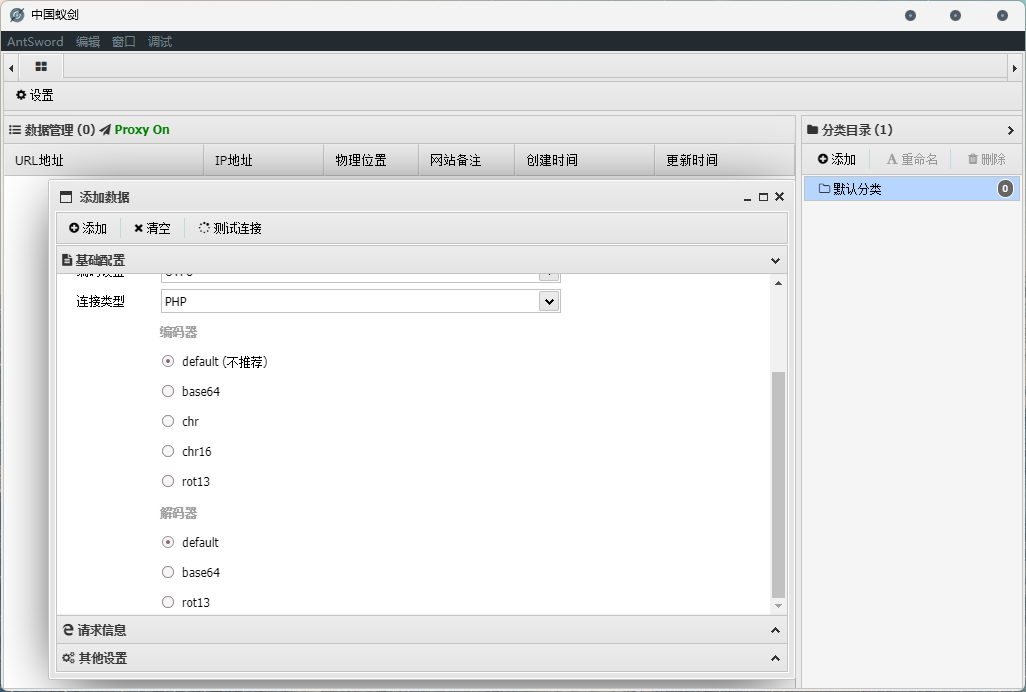Expand the 其他设置 section
The image size is (1026, 692).
(x=421, y=658)
